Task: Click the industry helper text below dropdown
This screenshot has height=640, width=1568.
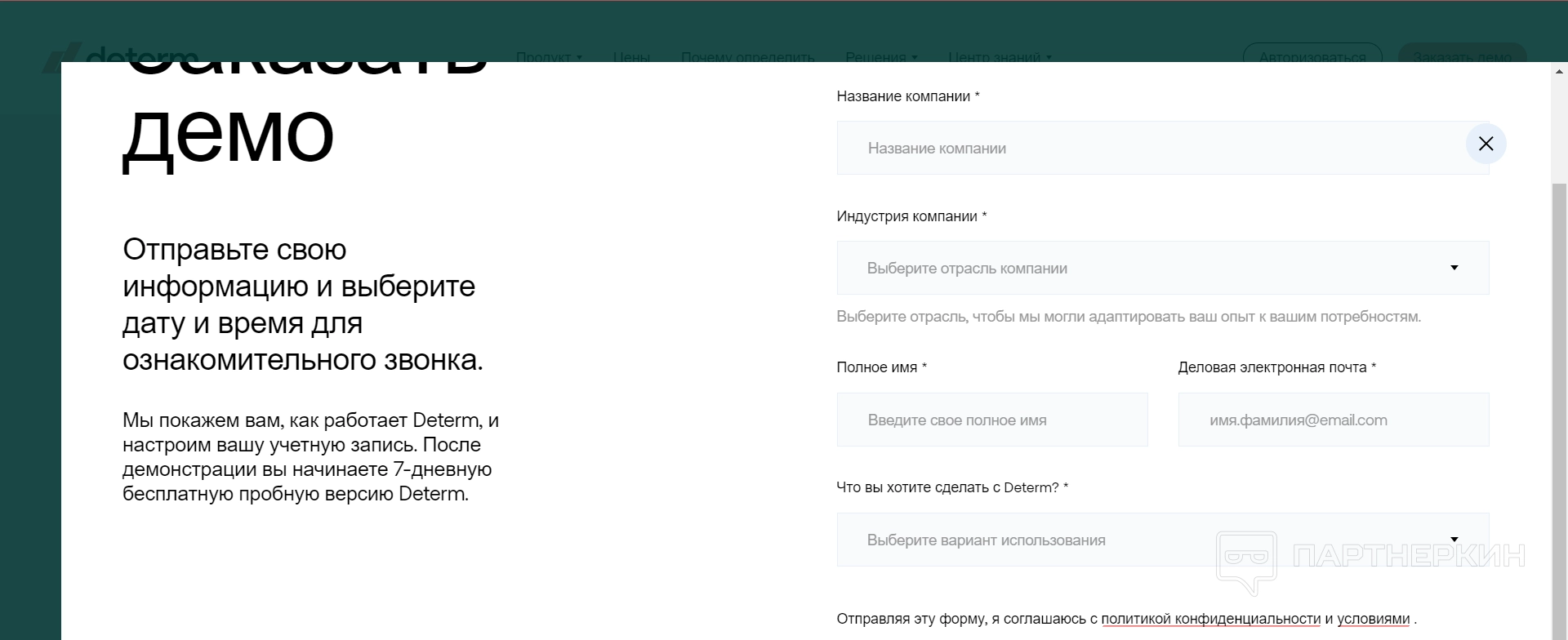Action: click(x=1129, y=317)
